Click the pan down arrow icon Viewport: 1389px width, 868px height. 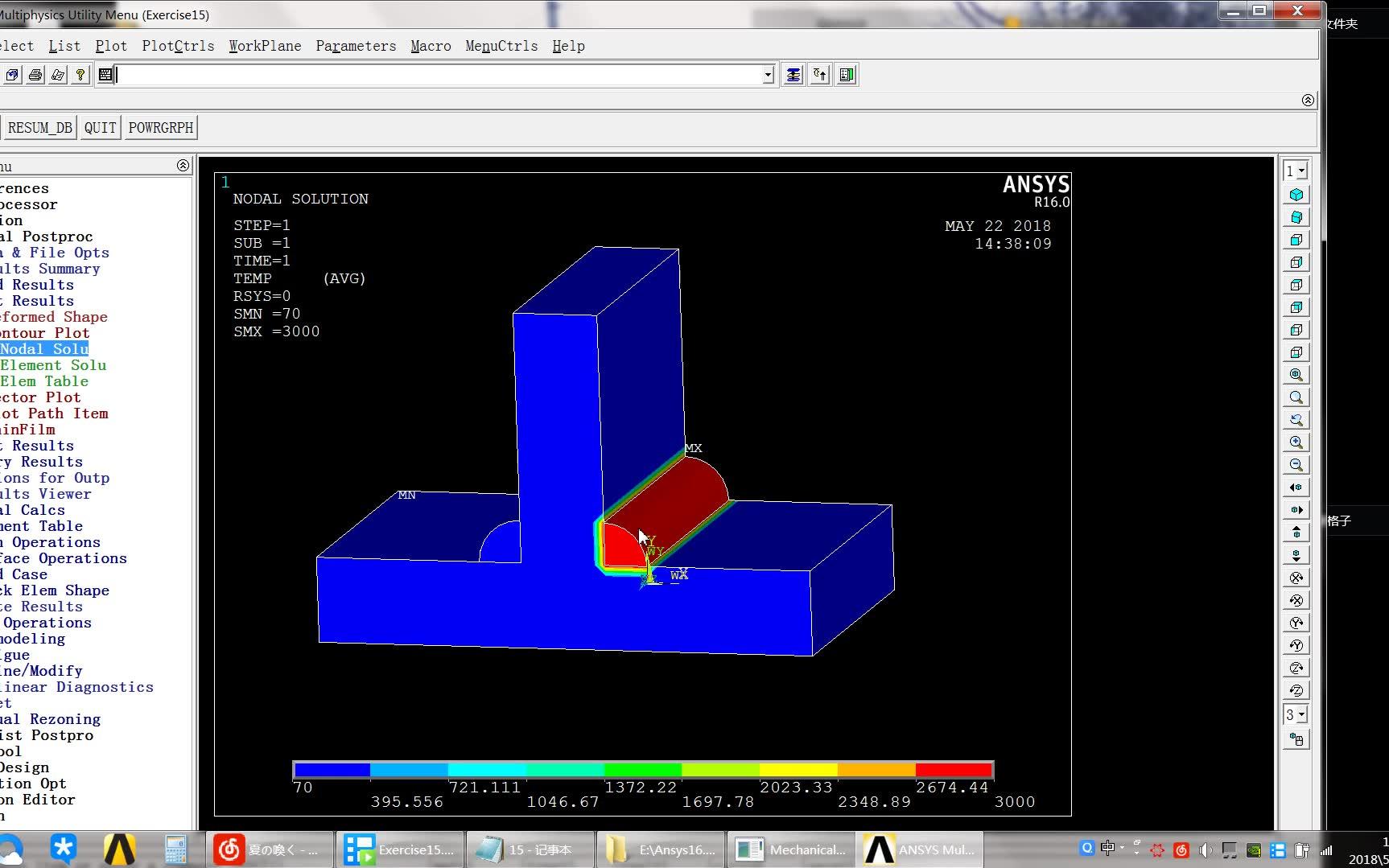(x=1296, y=554)
